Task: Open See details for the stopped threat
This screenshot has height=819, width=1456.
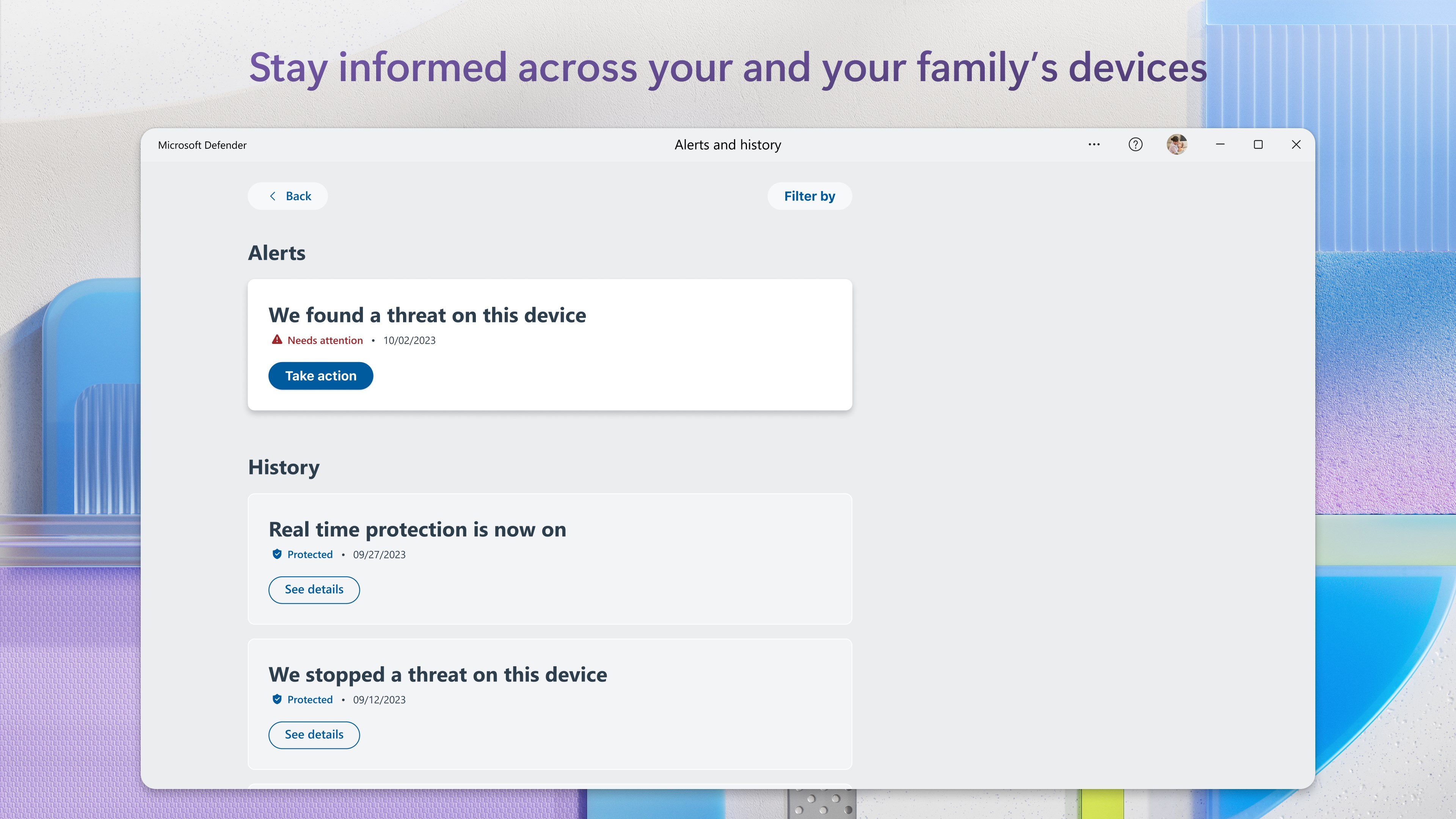Action: pos(314,735)
